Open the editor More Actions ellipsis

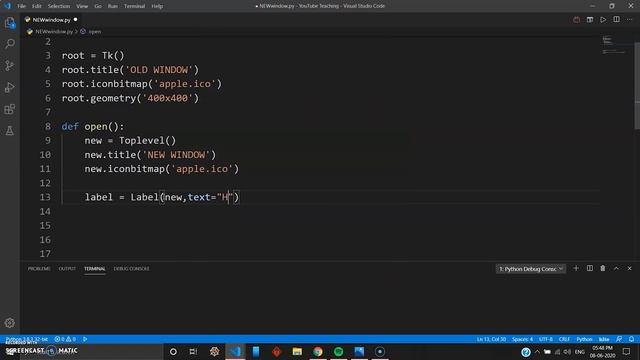[629, 20]
